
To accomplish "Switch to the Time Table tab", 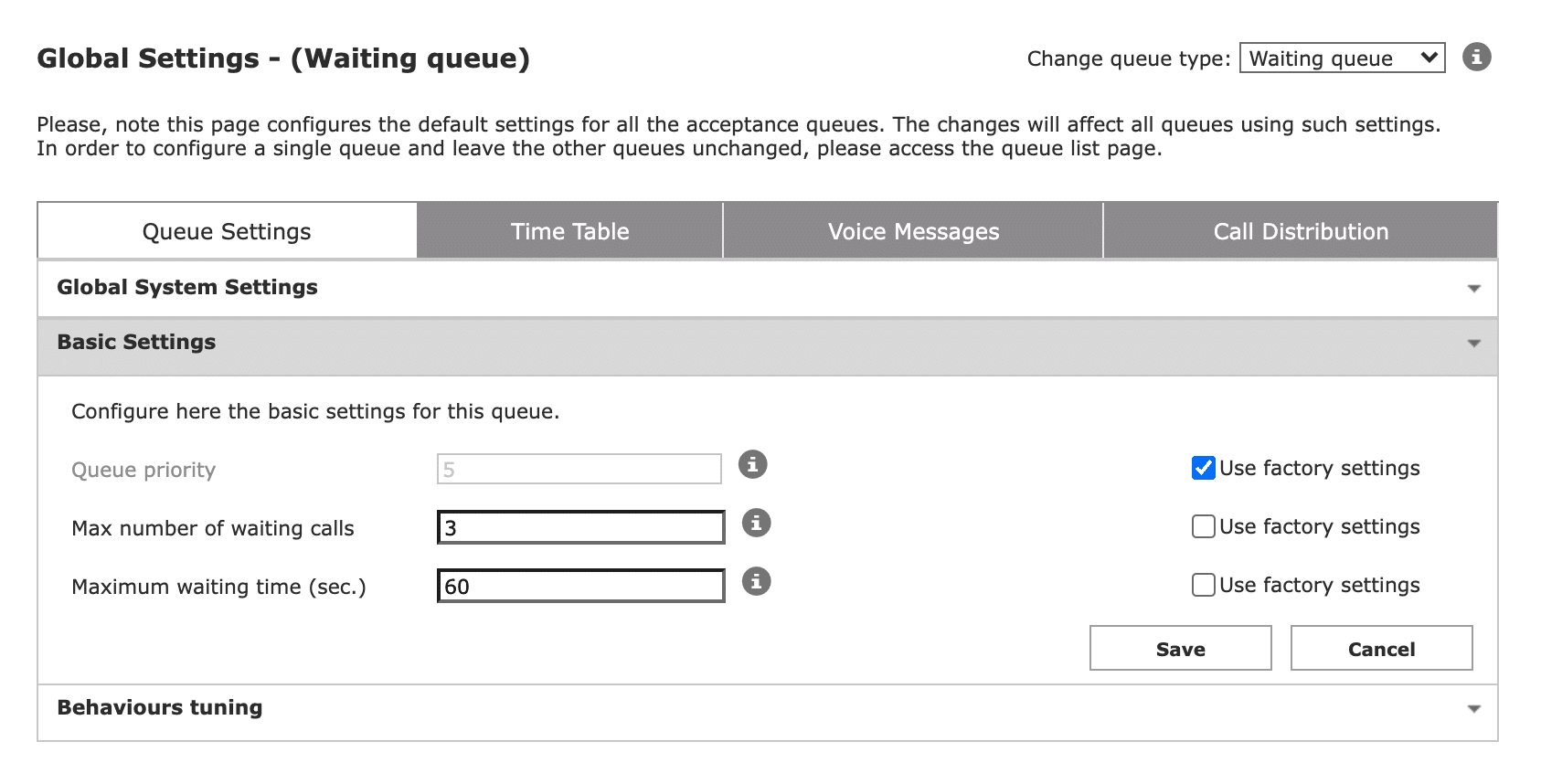I will tap(569, 231).
